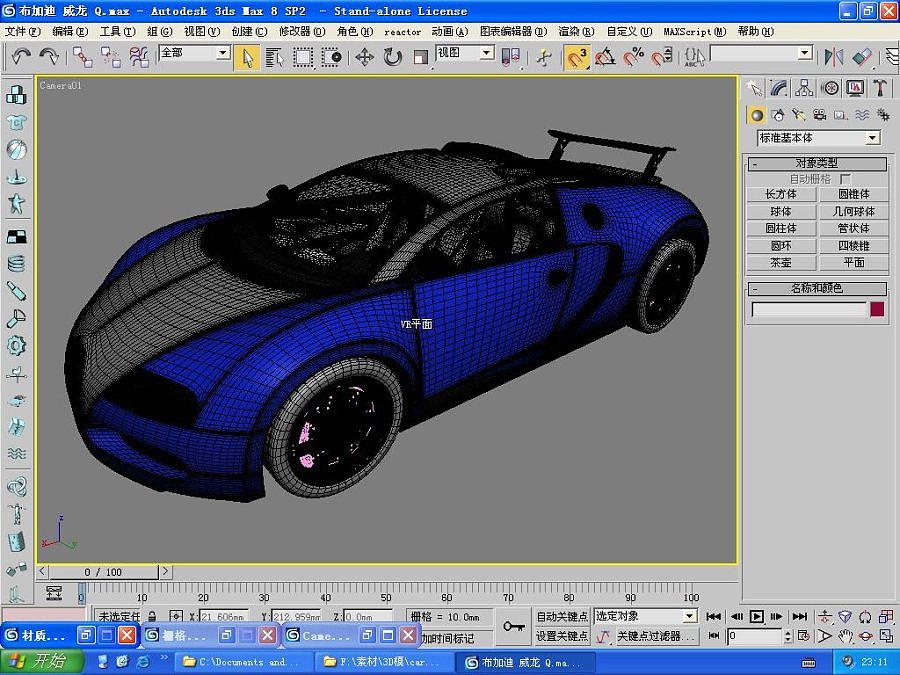Open the object color swatch
Screen dimensions: 900x675
[x=877, y=309]
